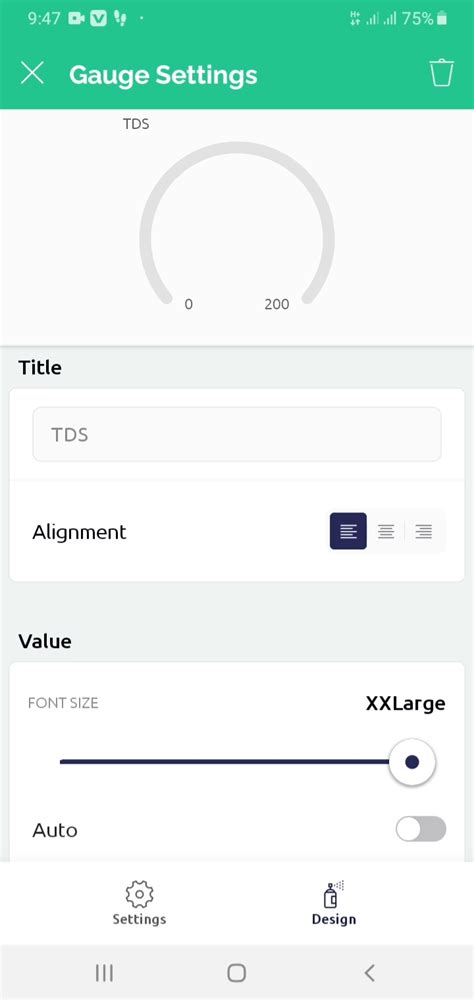Tap the gear icon for Settings
474x1000 pixels.
click(x=139, y=895)
